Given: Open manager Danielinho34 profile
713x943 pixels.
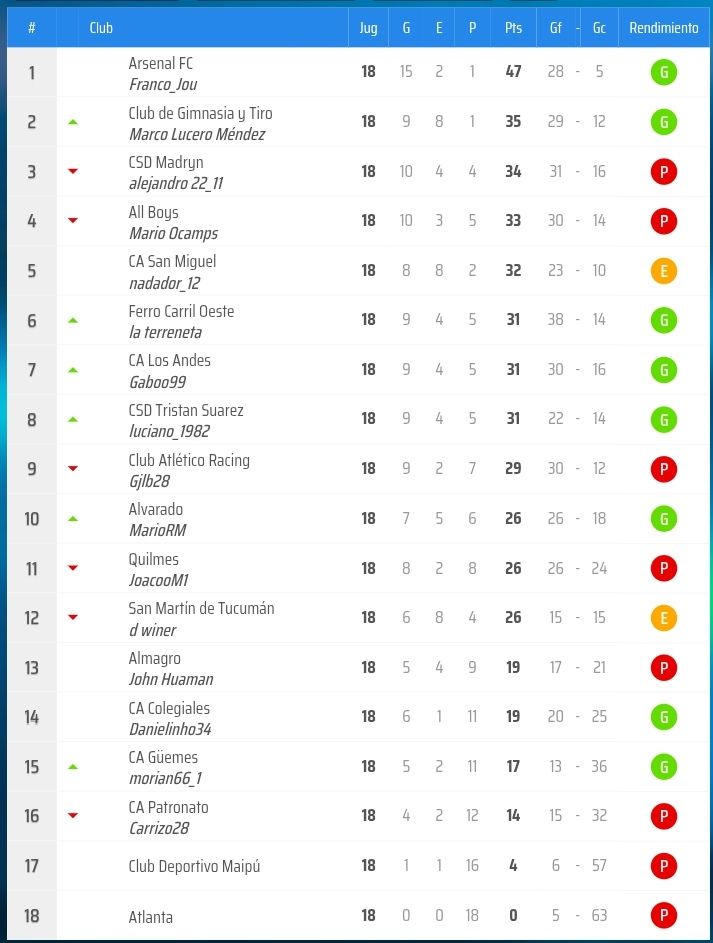Looking at the screenshot, I should coord(170,730).
